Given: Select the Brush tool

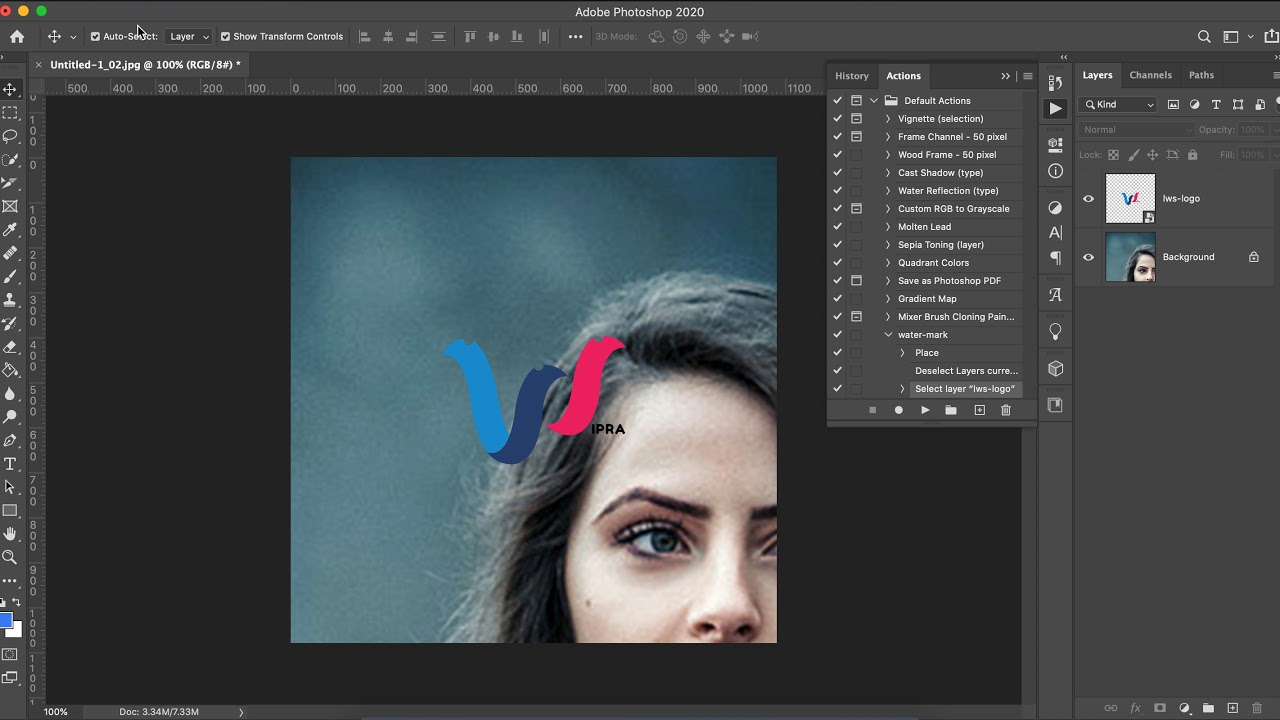Looking at the screenshot, I should pyautogui.click(x=10, y=277).
